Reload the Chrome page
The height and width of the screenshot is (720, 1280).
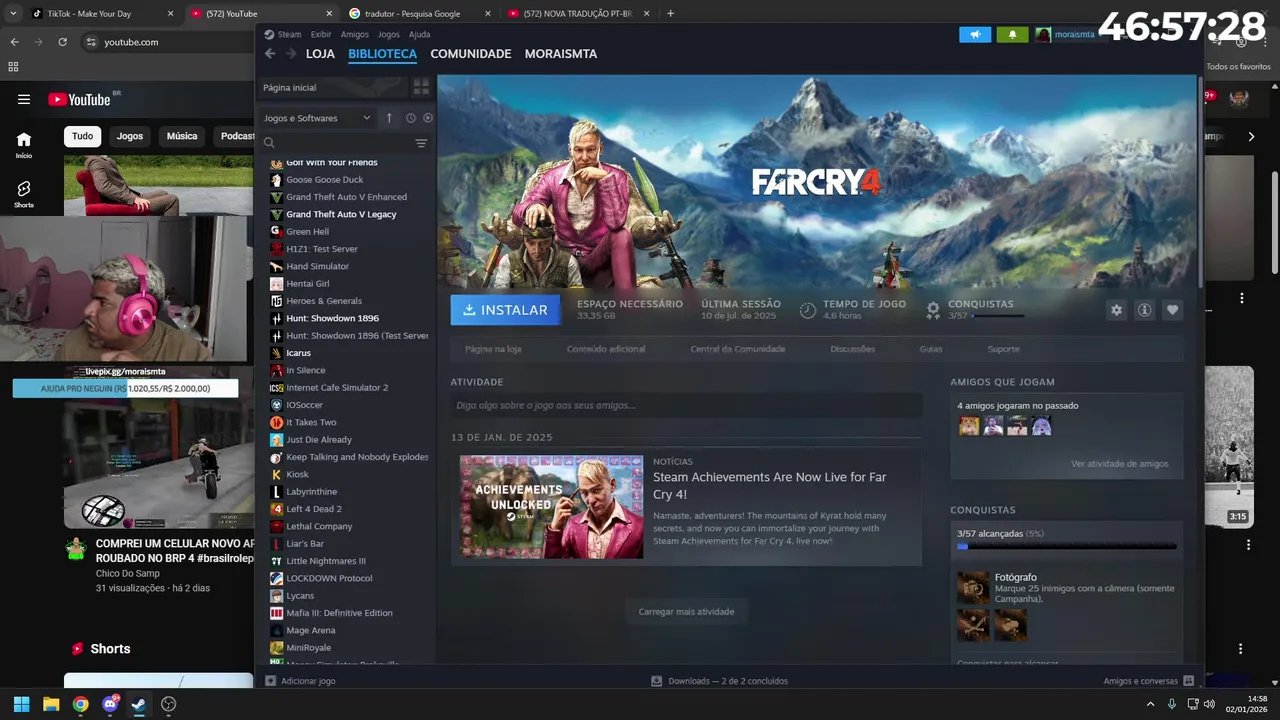pos(62,42)
